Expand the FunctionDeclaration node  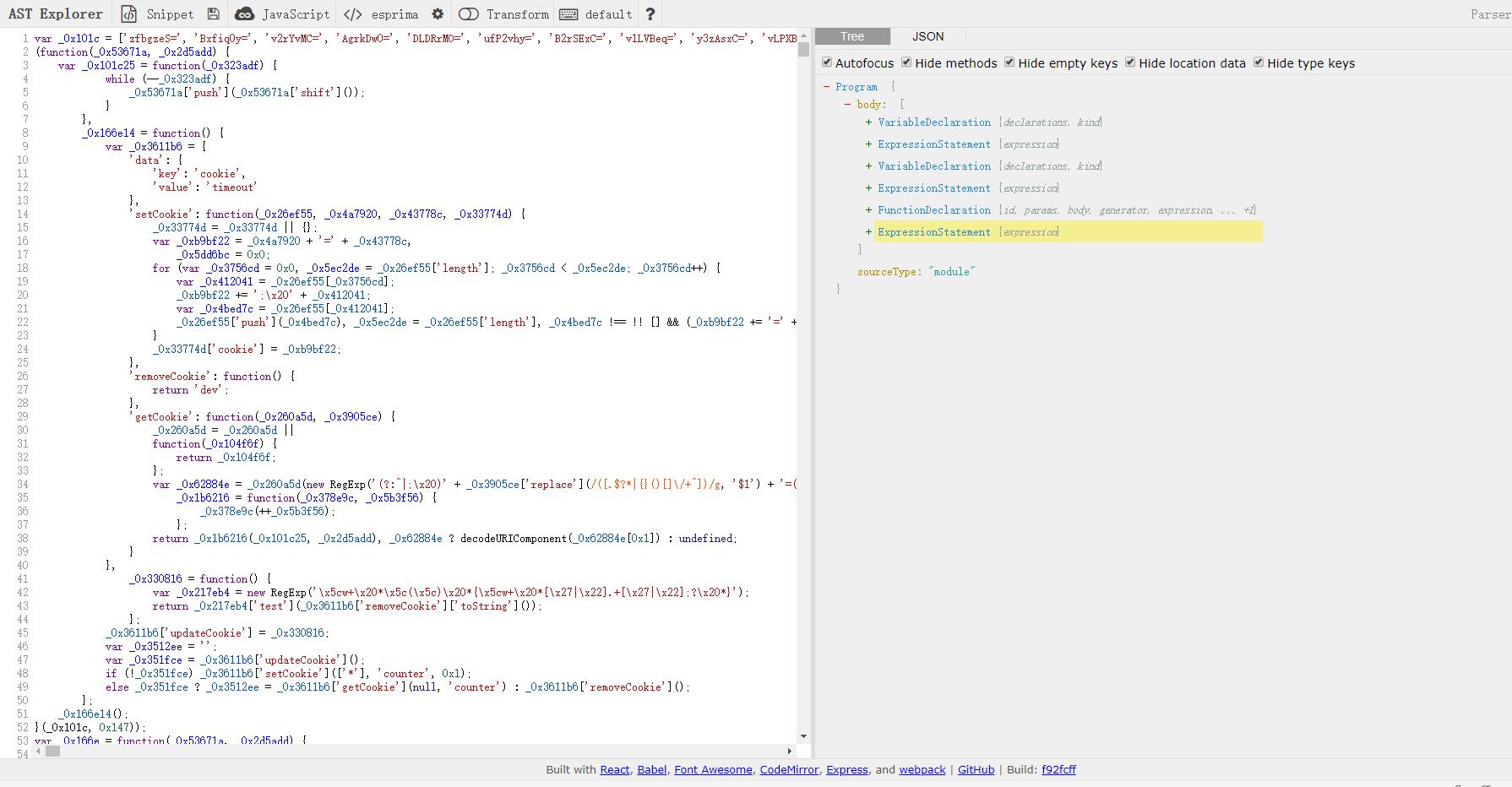pos(868,210)
